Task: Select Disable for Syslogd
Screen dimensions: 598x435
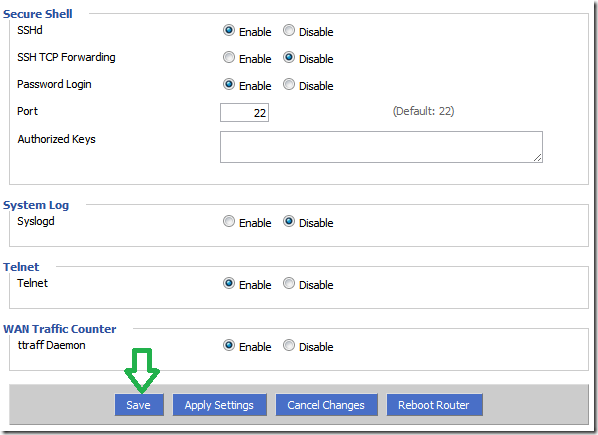Action: 289,221
